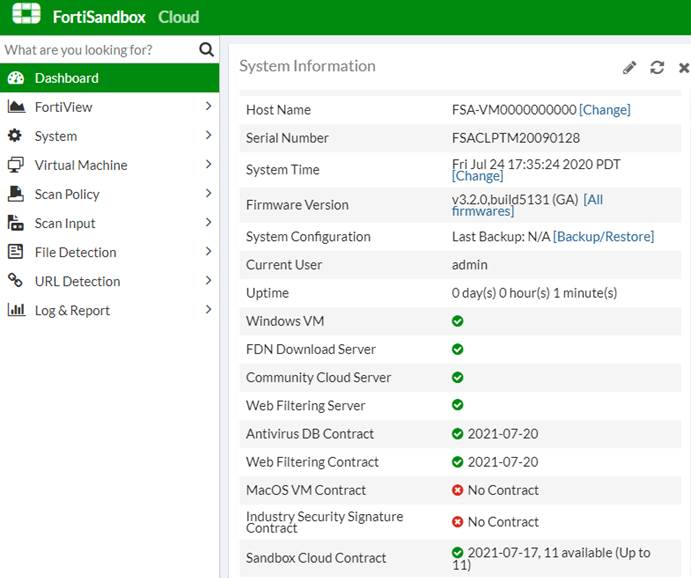The image size is (691, 578).
Task: Click the FortiSandbox Cloud title
Action: tap(126, 17)
